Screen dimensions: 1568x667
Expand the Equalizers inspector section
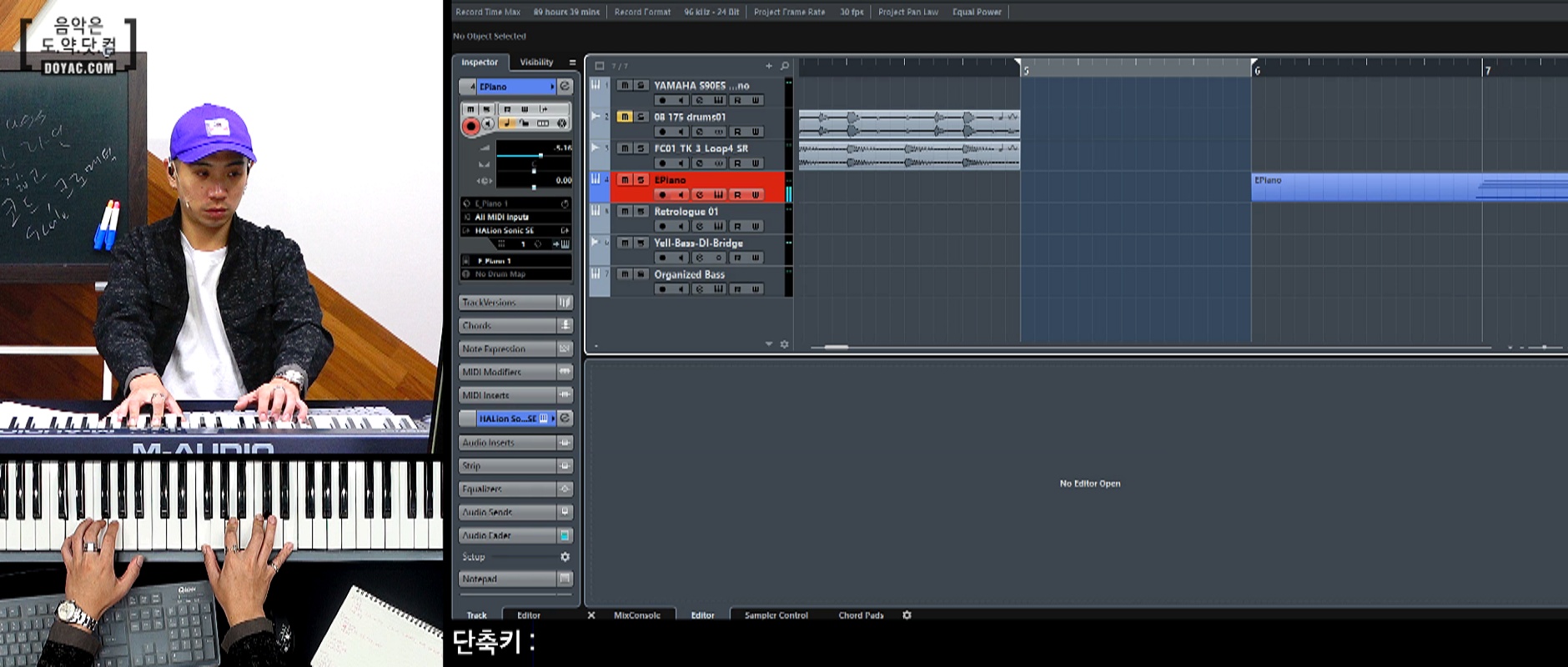(x=515, y=489)
